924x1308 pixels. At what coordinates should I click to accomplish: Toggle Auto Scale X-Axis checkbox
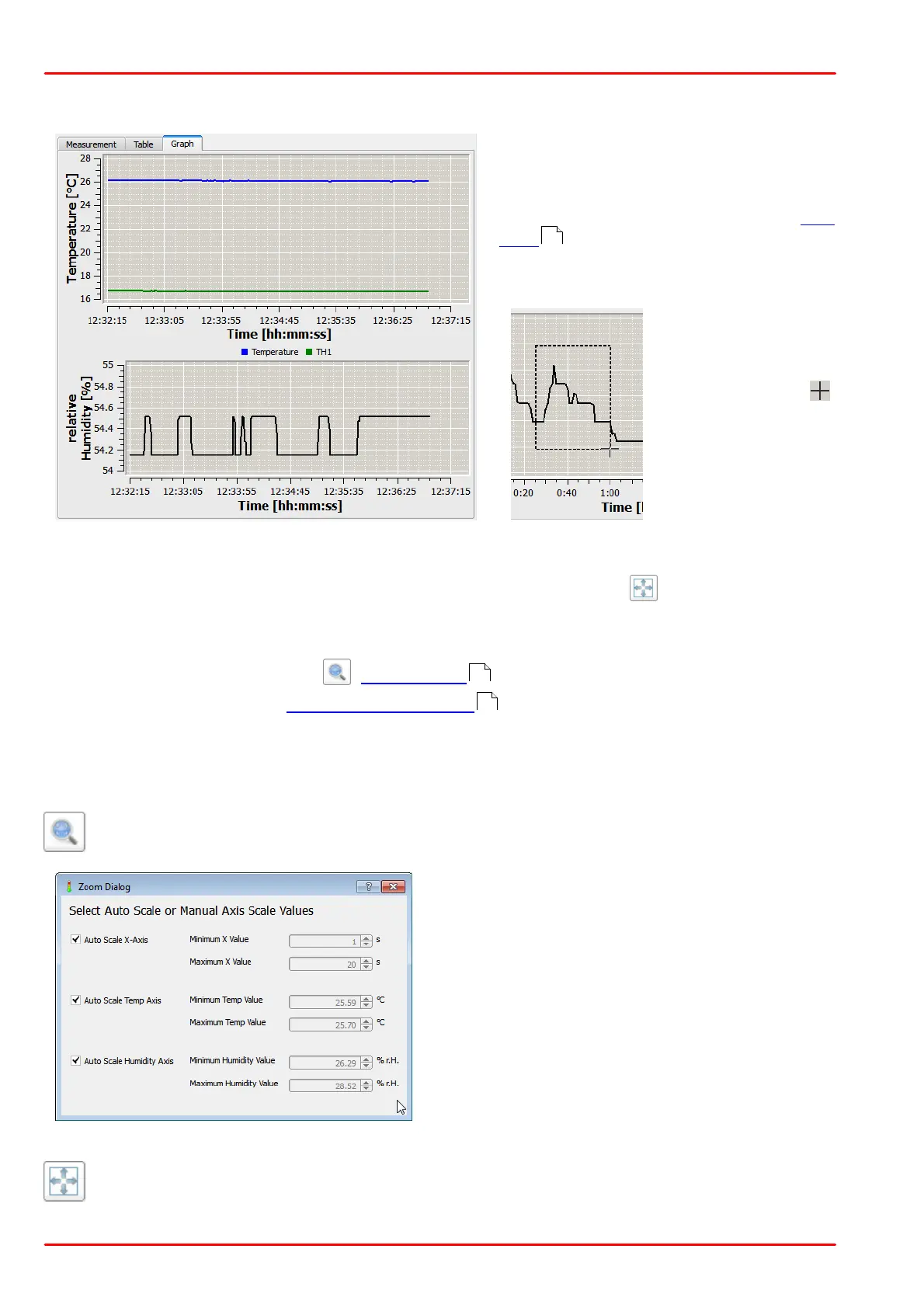tap(76, 939)
